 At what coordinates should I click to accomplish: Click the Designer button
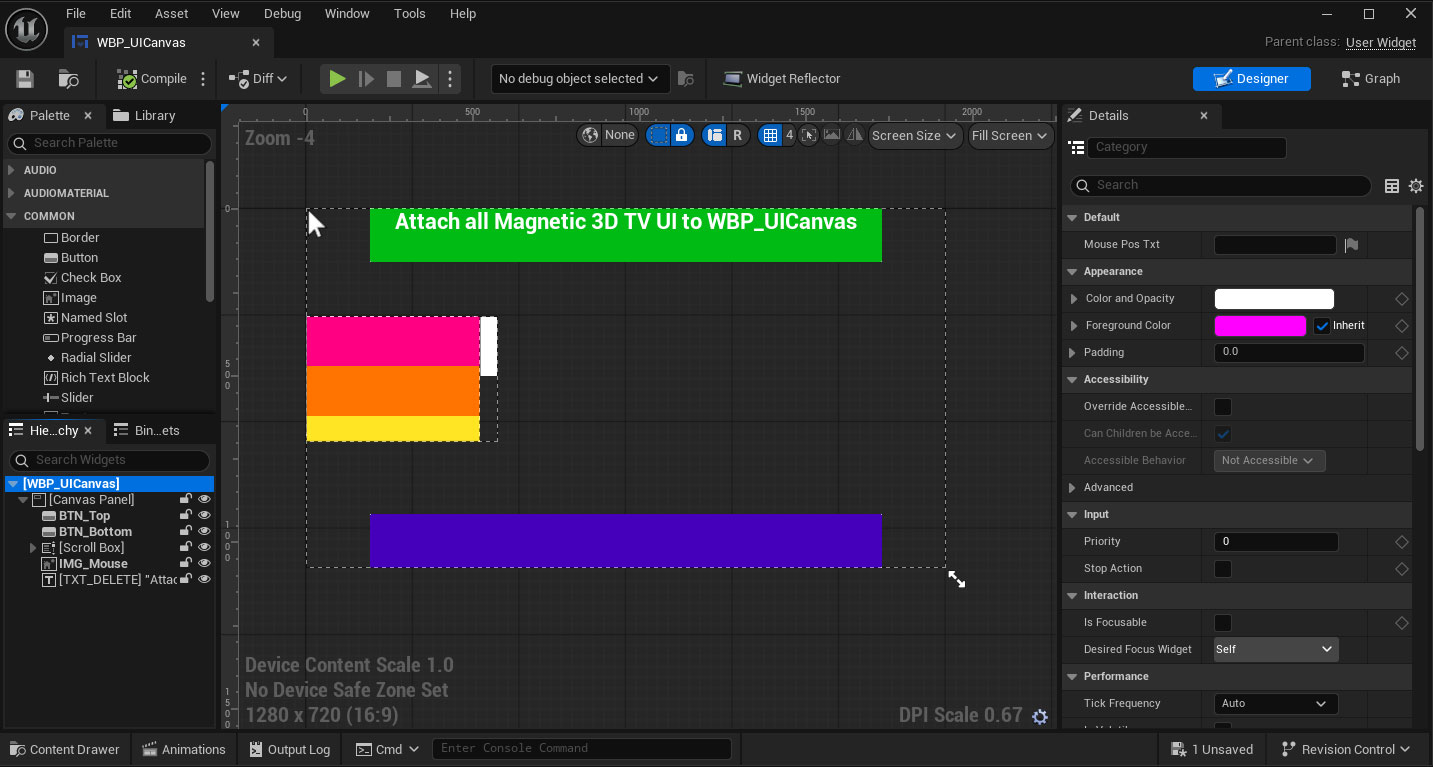tap(1252, 79)
